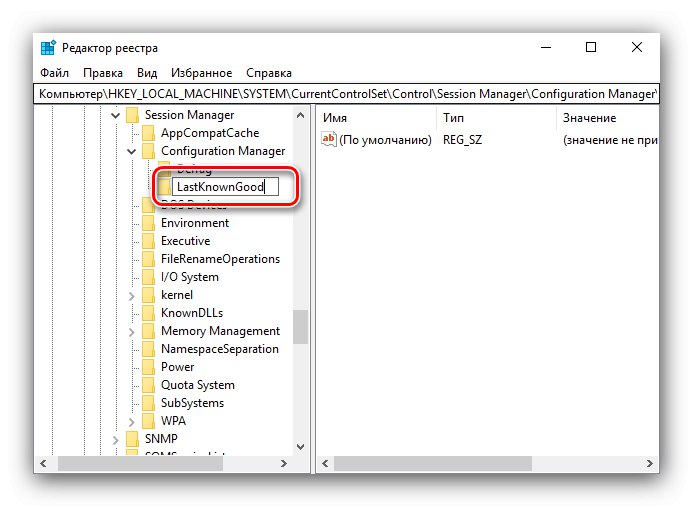This screenshot has height=507, width=693.
Task: Click the FileRenameOperations folder icon
Action: tap(148, 260)
